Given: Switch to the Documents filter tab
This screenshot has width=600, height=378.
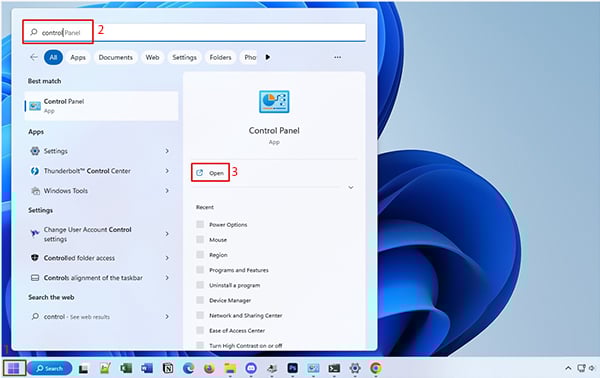Looking at the screenshot, I should [116, 57].
